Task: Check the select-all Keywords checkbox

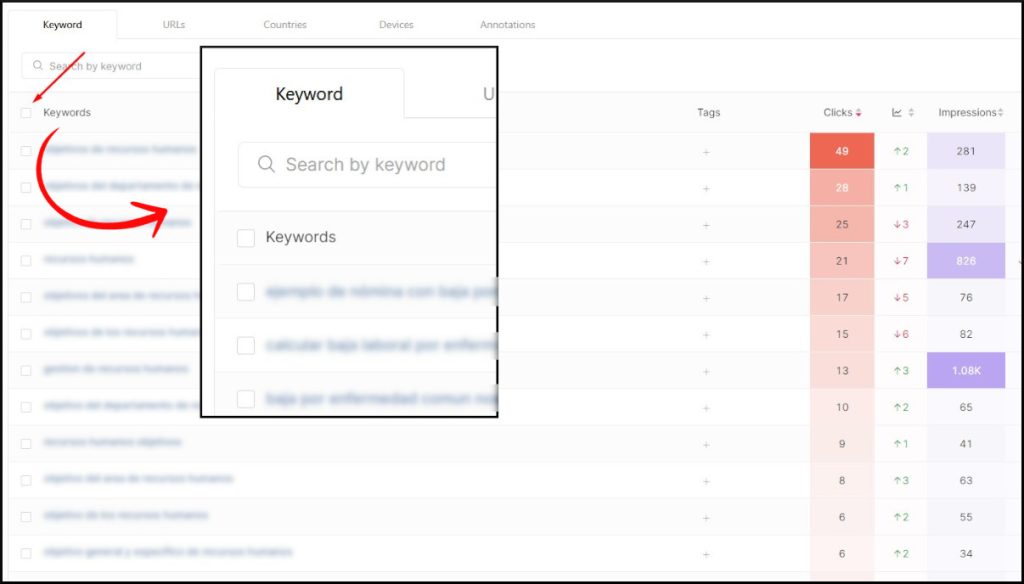Action: click(x=26, y=112)
